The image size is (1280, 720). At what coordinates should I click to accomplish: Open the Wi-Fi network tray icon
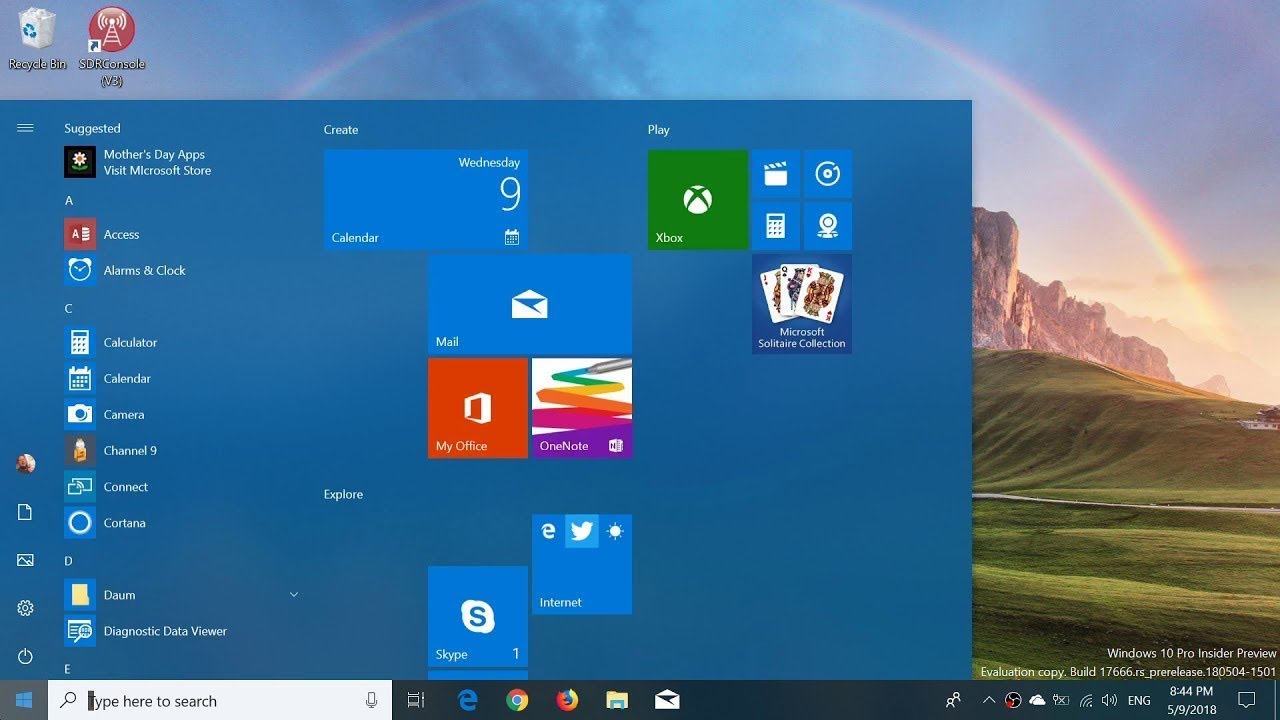[1086, 700]
